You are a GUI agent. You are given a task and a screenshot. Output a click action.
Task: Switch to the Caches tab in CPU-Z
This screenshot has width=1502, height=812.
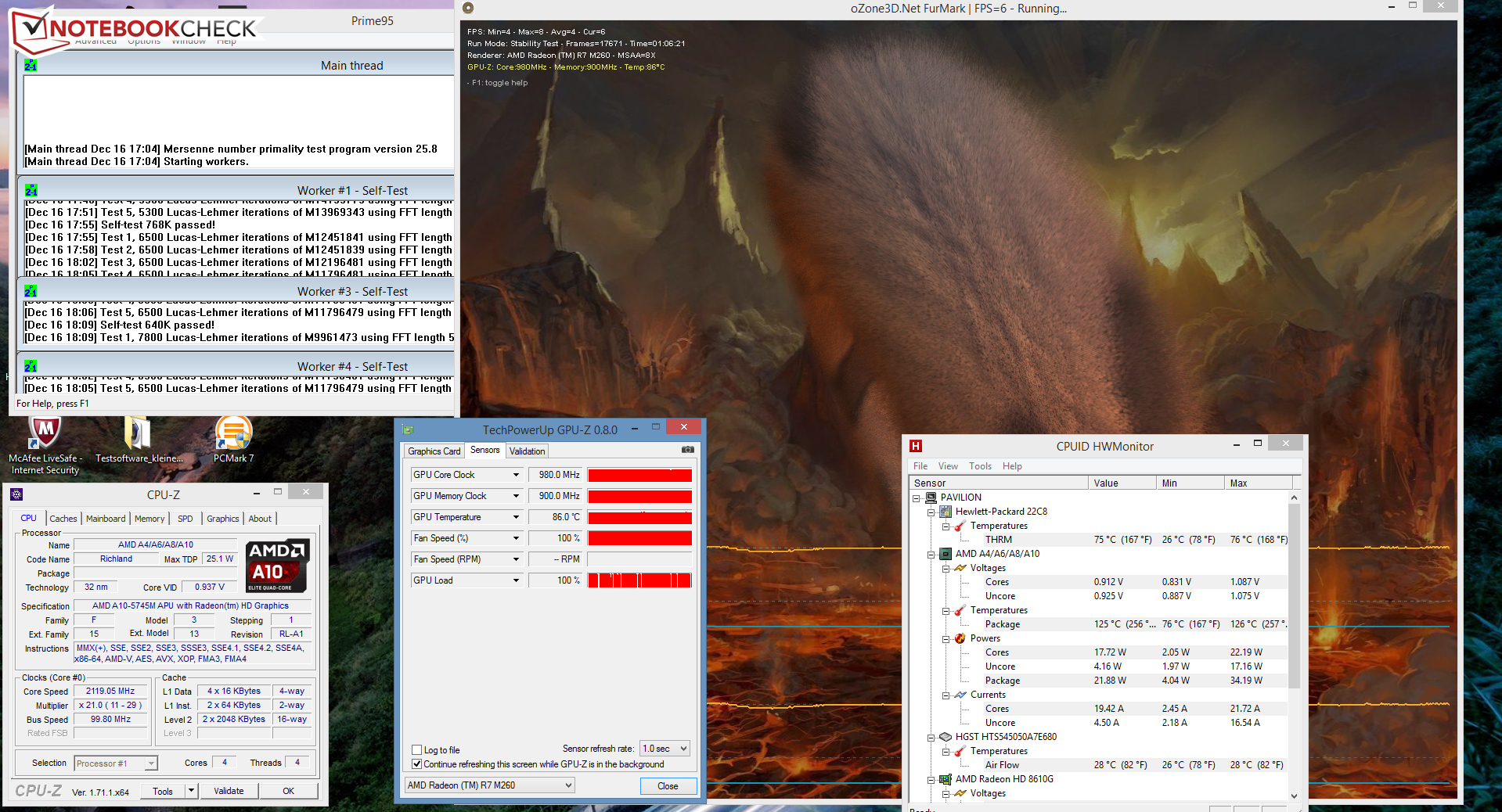[x=63, y=519]
